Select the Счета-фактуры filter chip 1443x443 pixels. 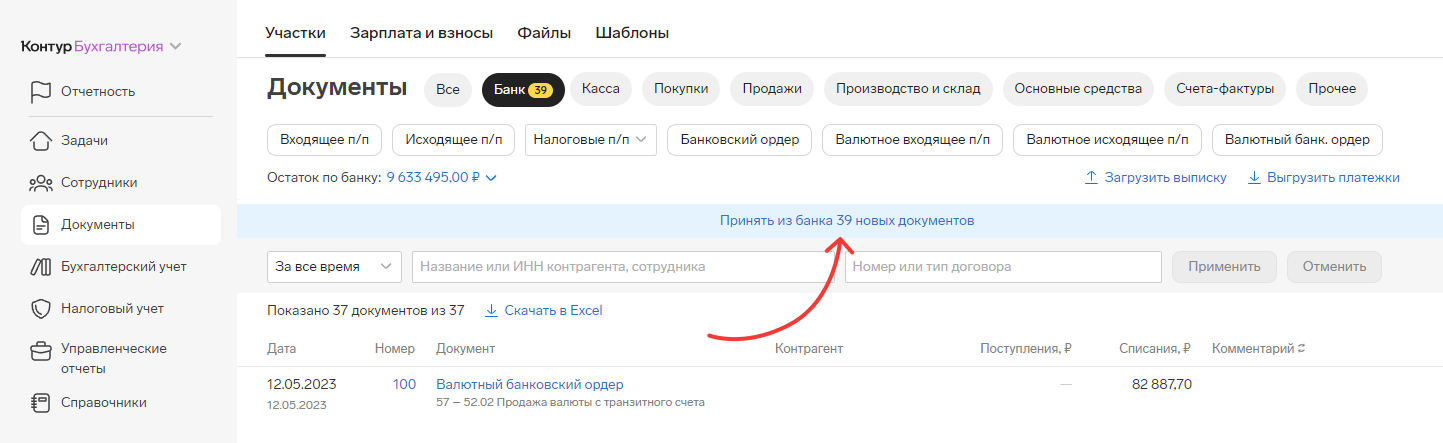(1224, 89)
